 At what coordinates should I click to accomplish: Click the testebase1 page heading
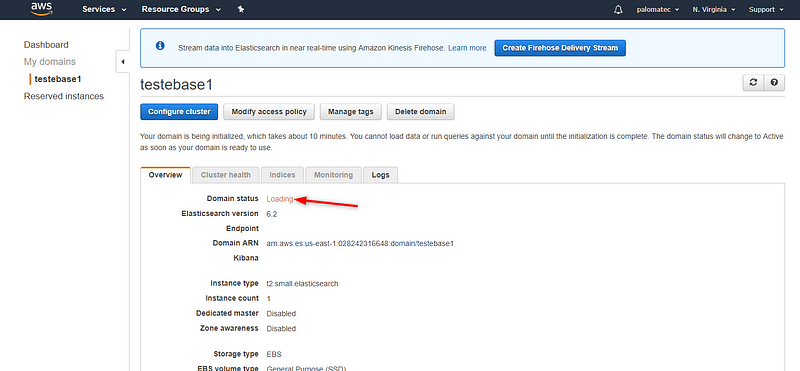[176, 85]
